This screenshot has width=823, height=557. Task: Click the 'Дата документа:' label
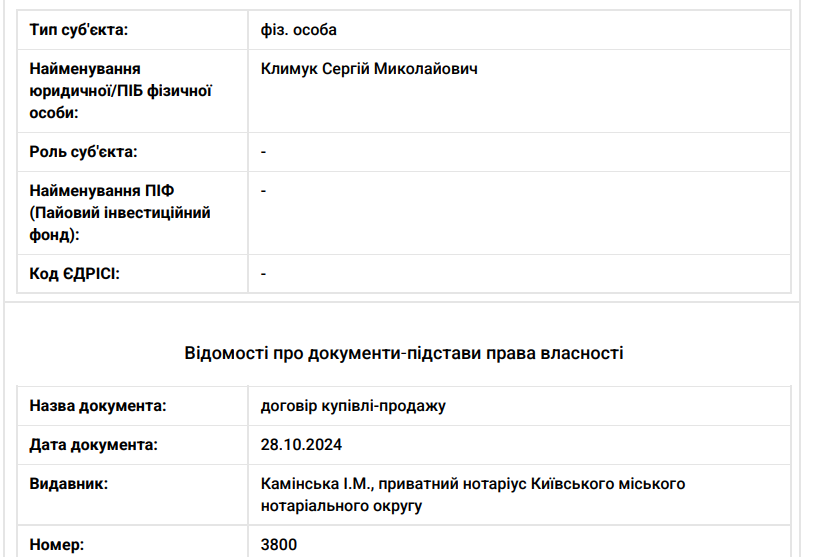94,444
